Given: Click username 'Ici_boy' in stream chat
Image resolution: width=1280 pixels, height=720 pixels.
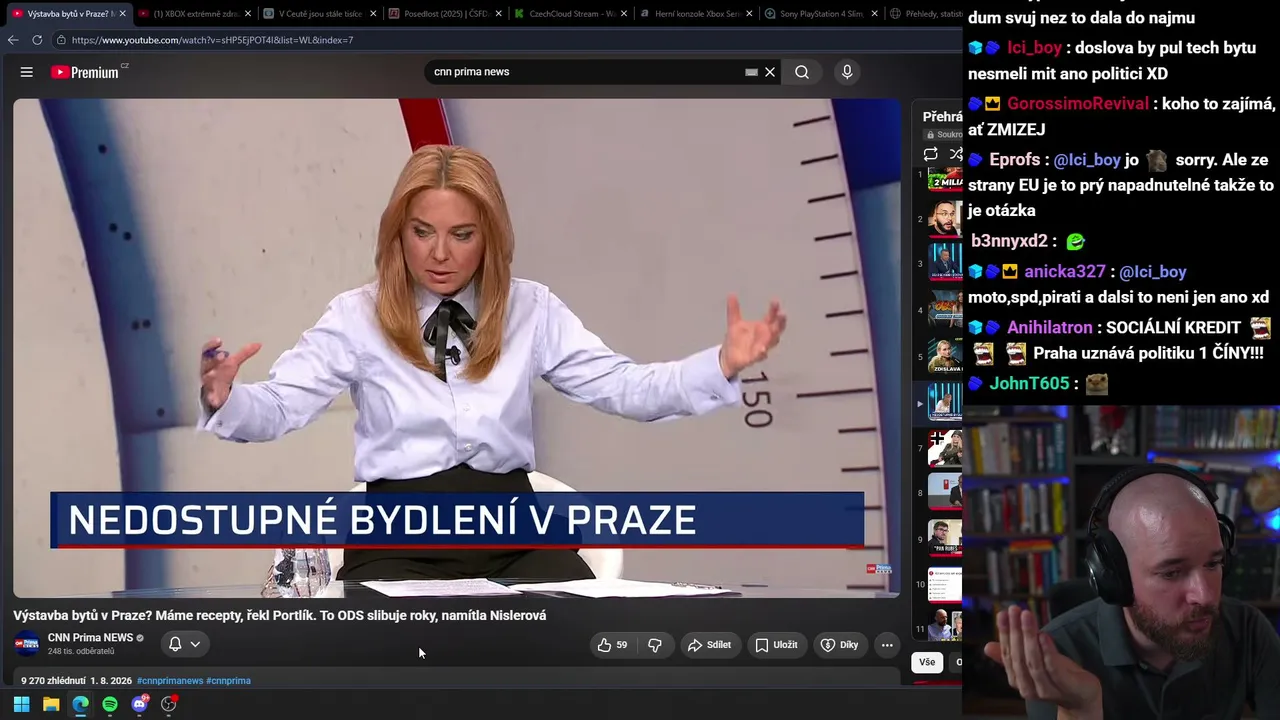Looking at the screenshot, I should [1034, 48].
